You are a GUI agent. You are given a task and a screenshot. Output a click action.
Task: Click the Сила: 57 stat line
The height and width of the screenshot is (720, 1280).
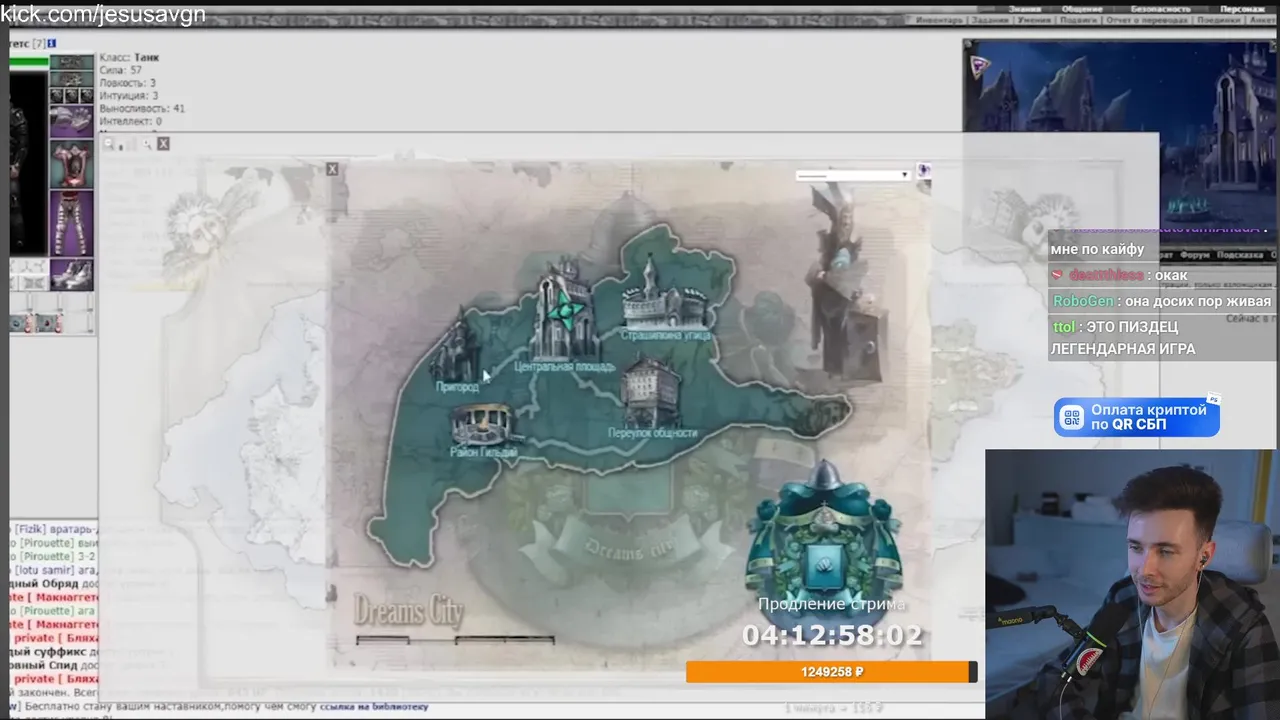click(x=120, y=71)
